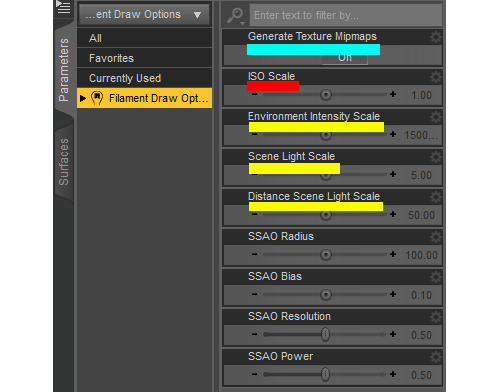Screen dimensions: 500x392
Task: Click the Generate Texture Mipmaps label
Action: click(312, 36)
